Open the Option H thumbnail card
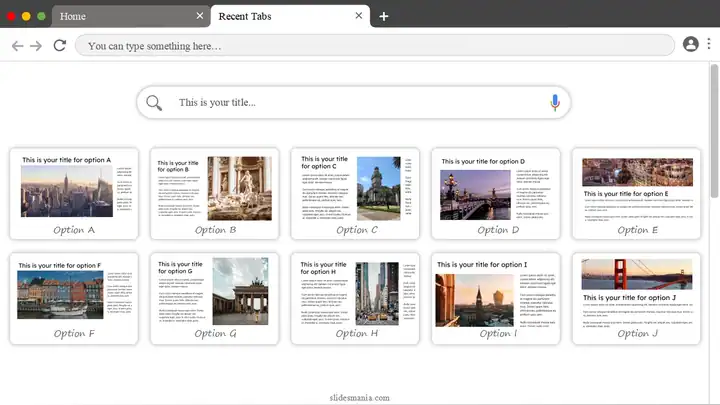The height and width of the screenshot is (405, 720). (355, 298)
